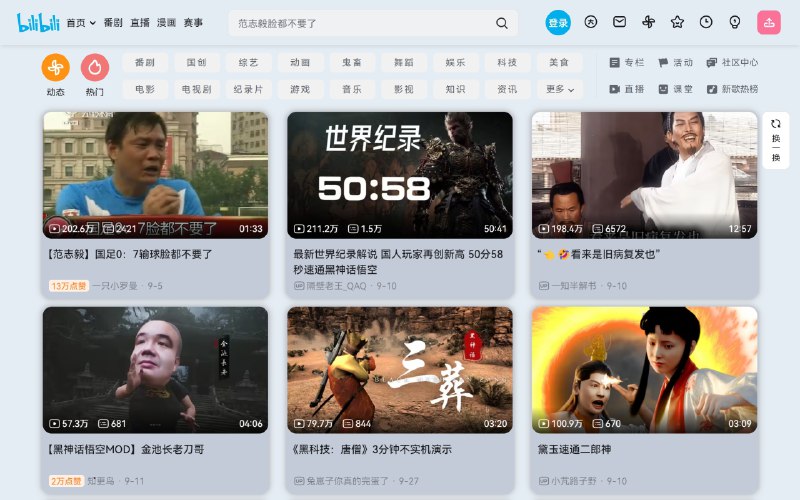
Task: Open favorites star icon in header
Action: point(677,22)
